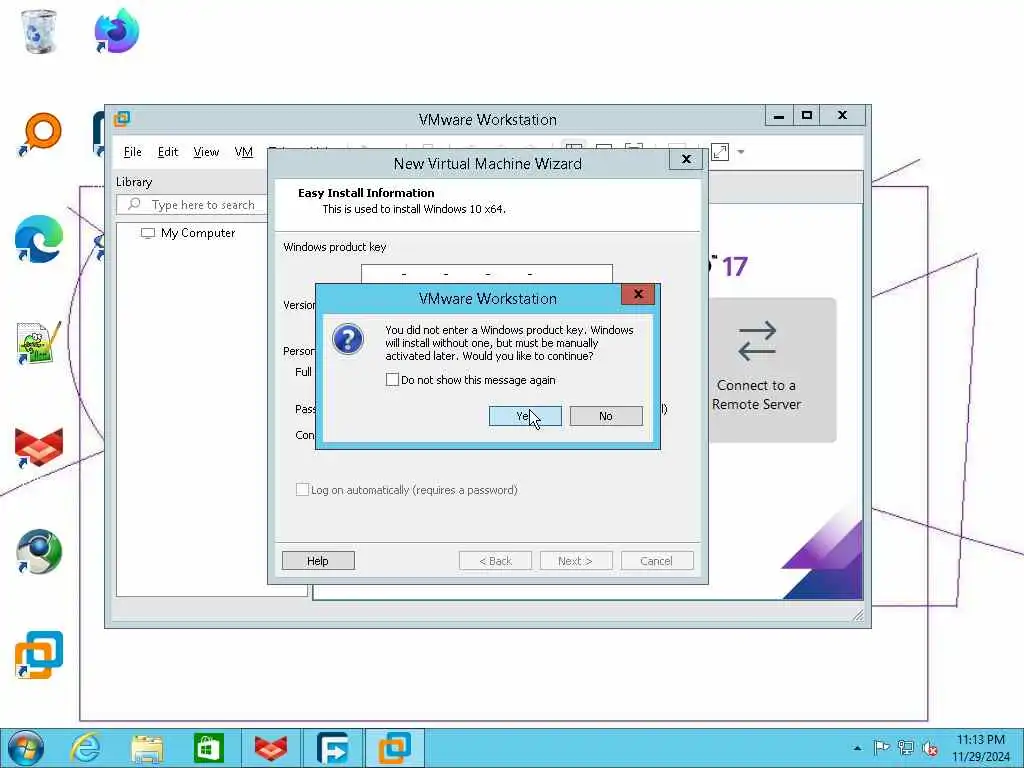Click Yes in the product key prompt

[525, 416]
